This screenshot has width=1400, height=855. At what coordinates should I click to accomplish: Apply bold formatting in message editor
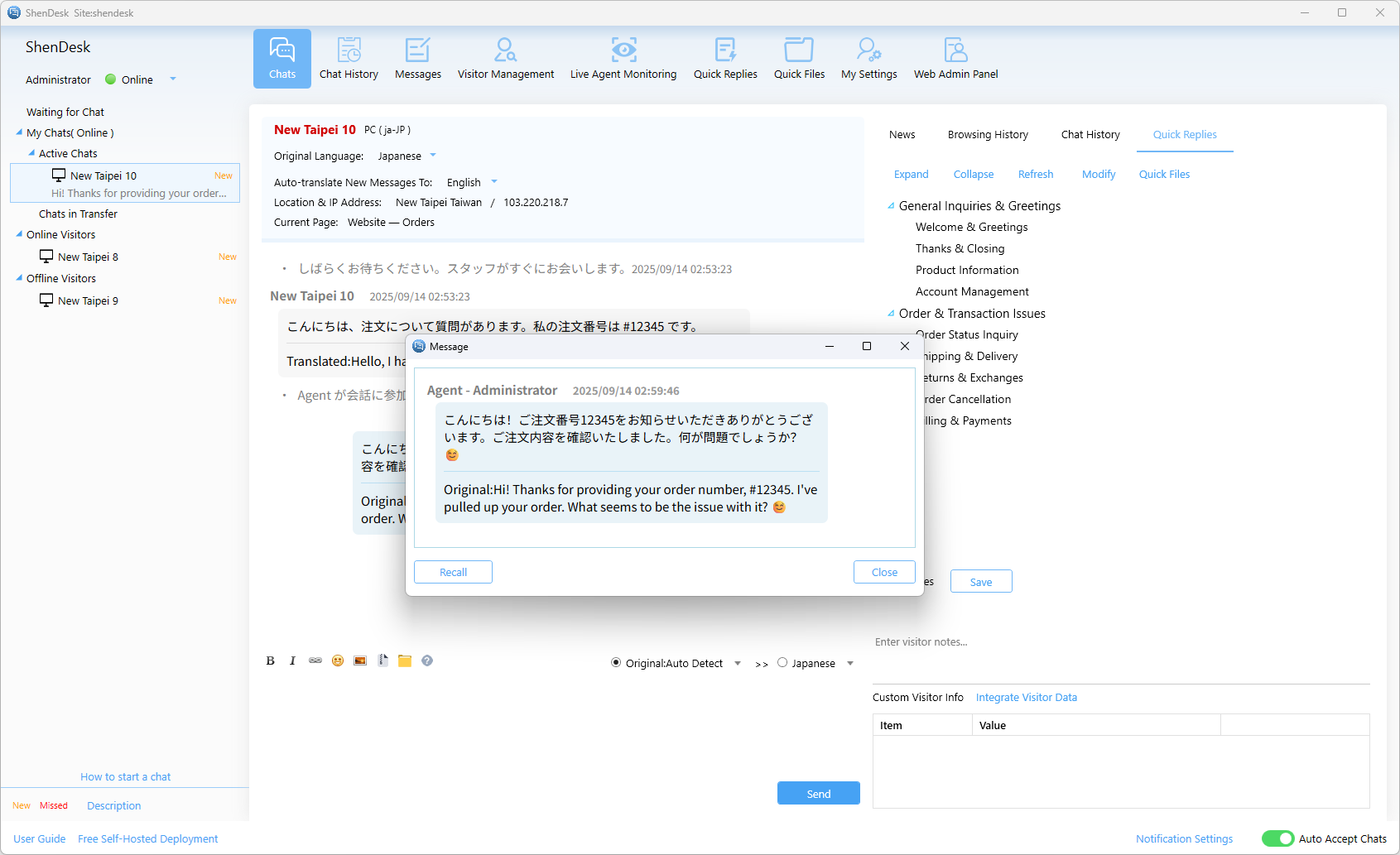click(x=270, y=660)
